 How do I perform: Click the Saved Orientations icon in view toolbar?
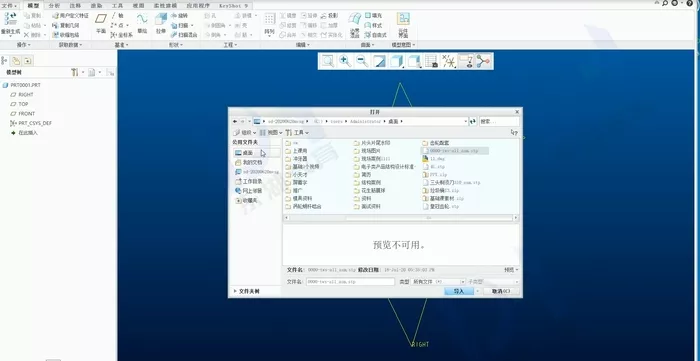tap(414, 61)
